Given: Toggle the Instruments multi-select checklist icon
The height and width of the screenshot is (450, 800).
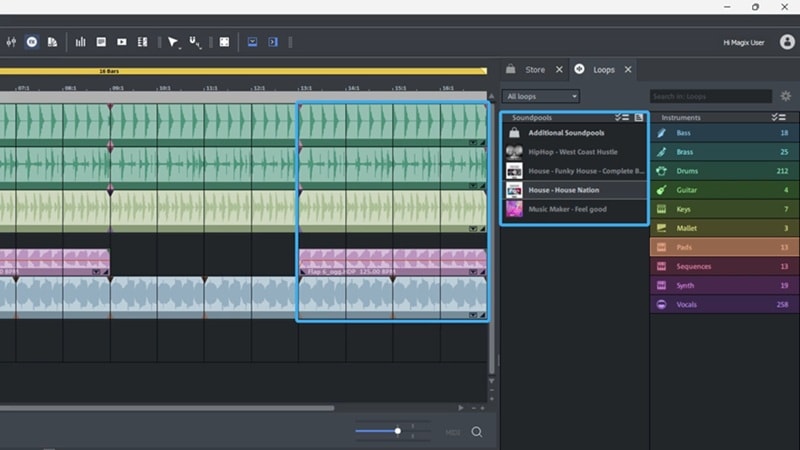Looking at the screenshot, I should coord(778,117).
